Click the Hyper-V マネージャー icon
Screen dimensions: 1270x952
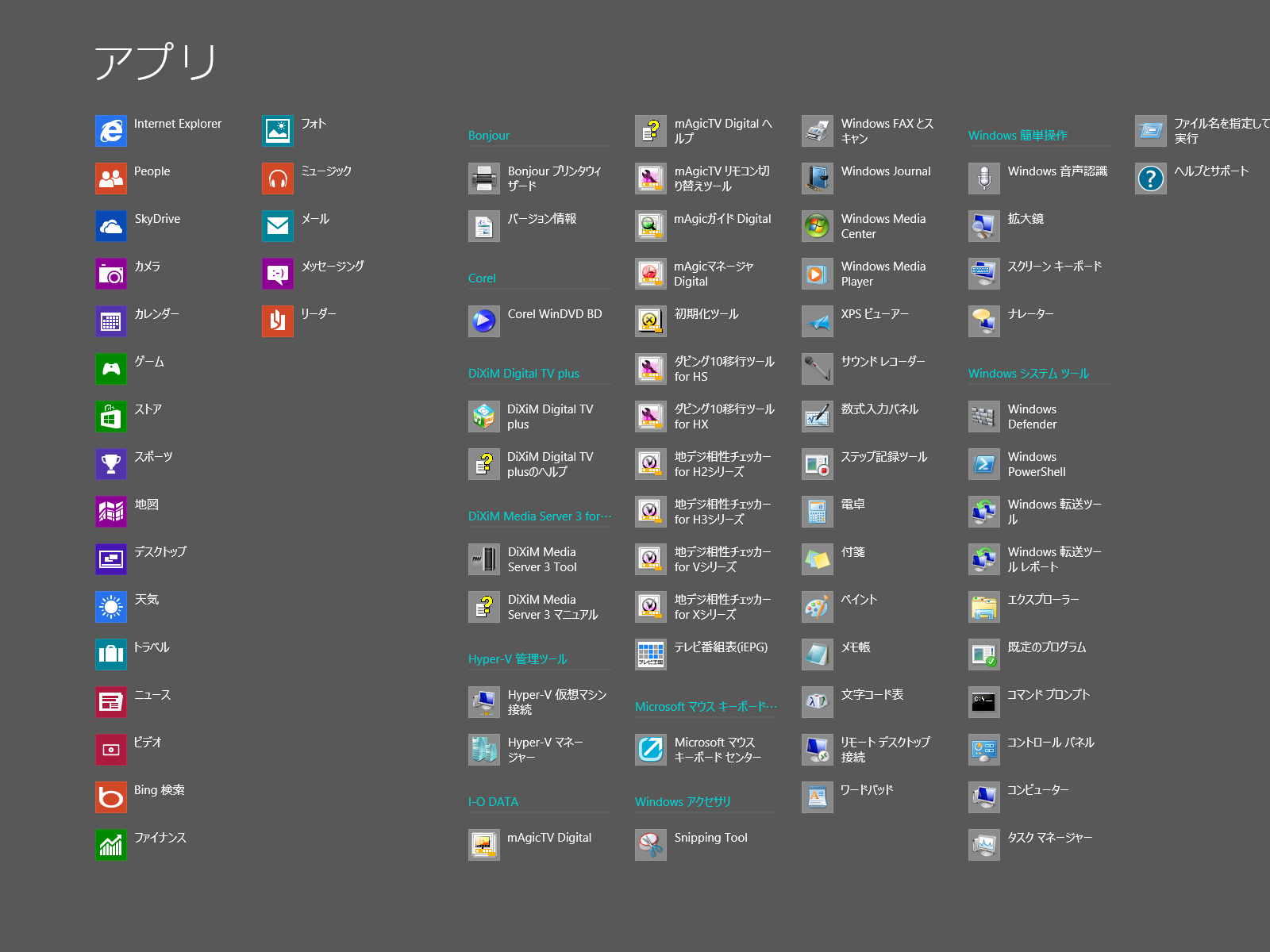484,750
